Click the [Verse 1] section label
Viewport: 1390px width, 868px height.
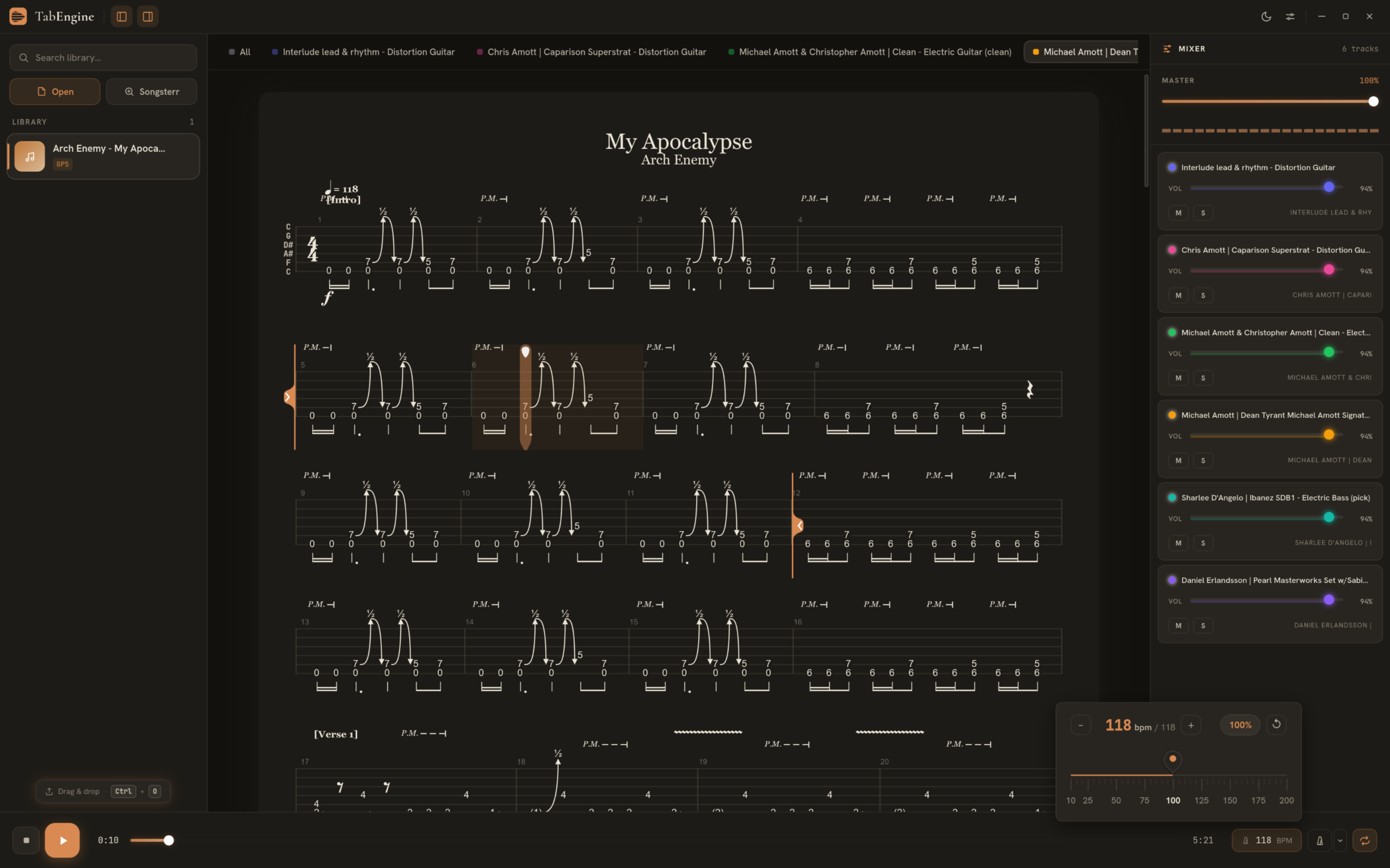click(x=336, y=734)
